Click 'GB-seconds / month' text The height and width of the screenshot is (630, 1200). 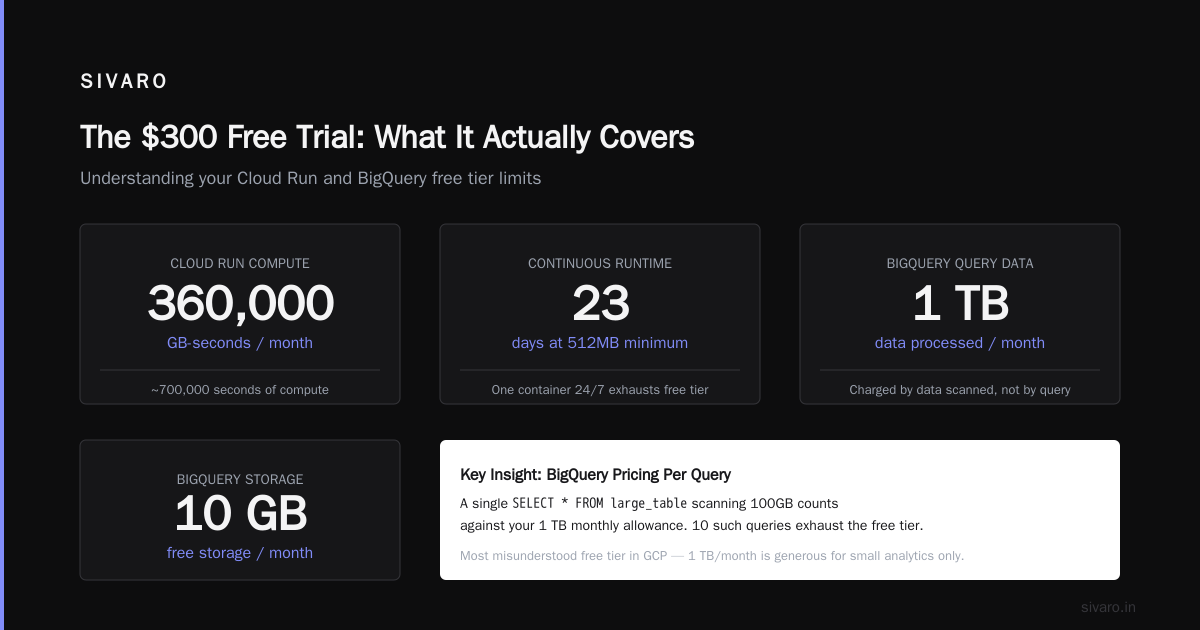240,343
